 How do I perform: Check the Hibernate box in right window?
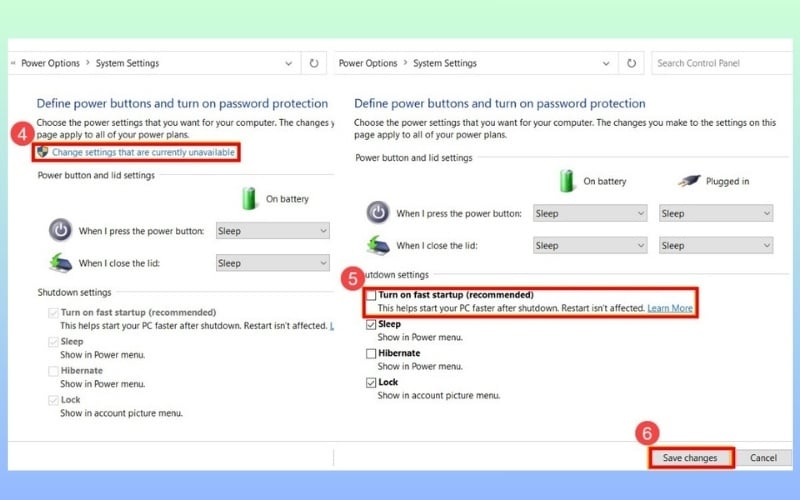(371, 353)
